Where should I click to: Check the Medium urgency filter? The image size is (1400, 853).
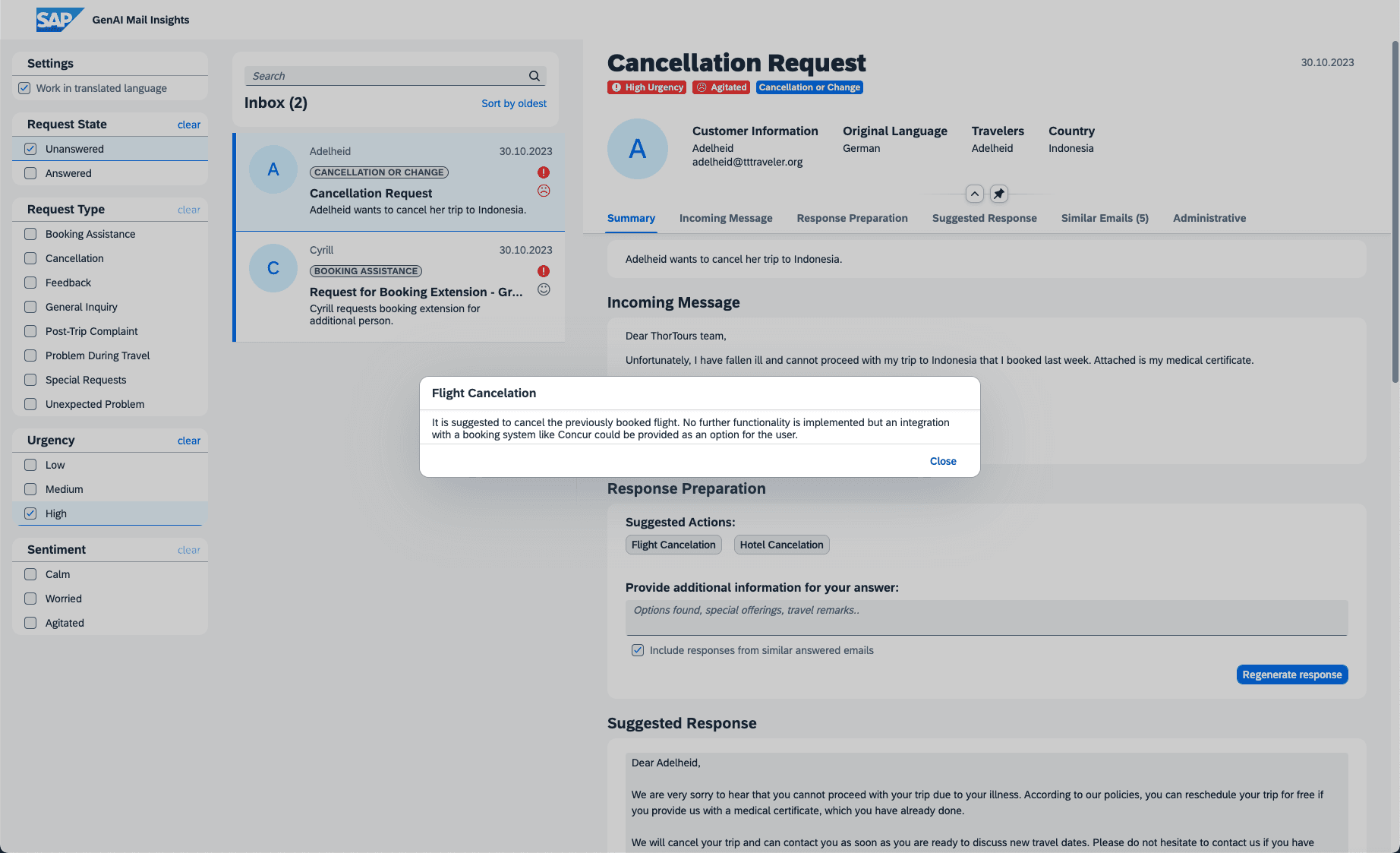point(30,489)
